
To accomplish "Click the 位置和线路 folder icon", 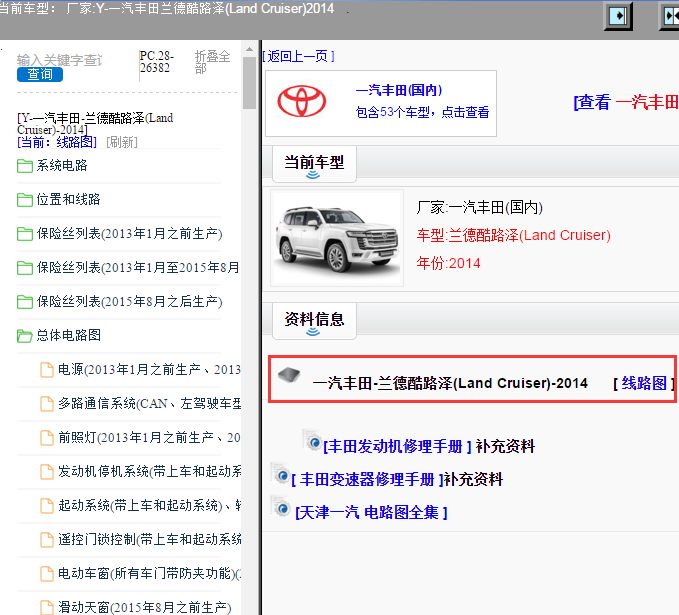I will point(25,200).
